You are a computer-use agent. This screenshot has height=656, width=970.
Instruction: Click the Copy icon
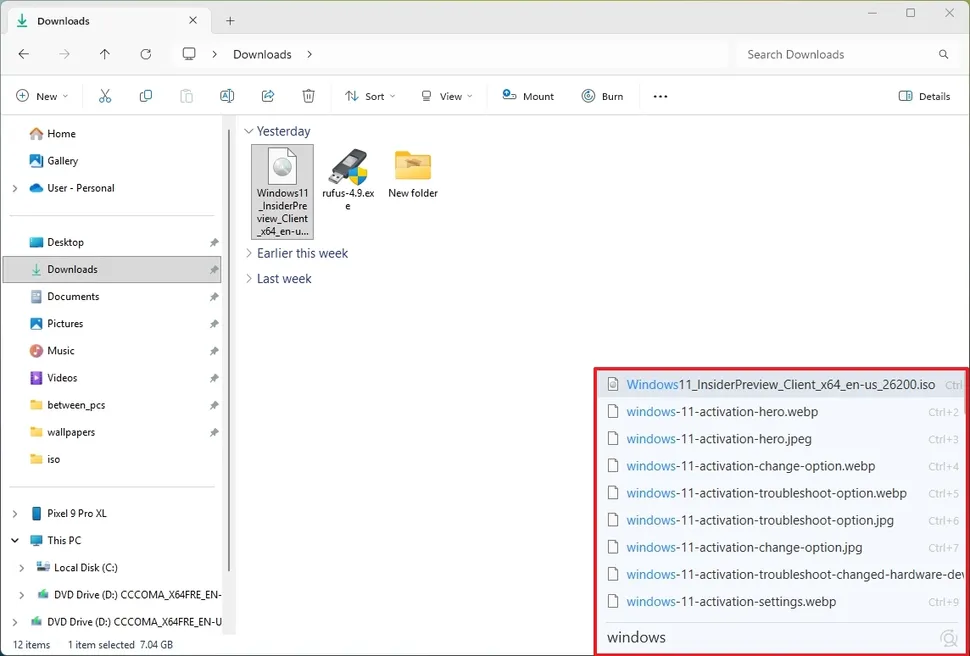point(145,95)
